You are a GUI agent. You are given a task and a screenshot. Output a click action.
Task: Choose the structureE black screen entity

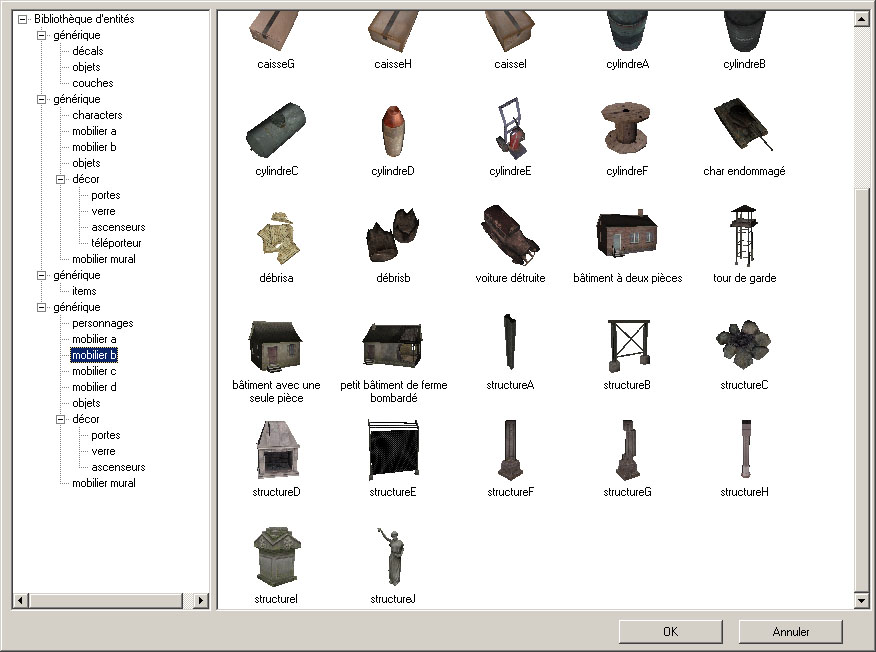(393, 458)
